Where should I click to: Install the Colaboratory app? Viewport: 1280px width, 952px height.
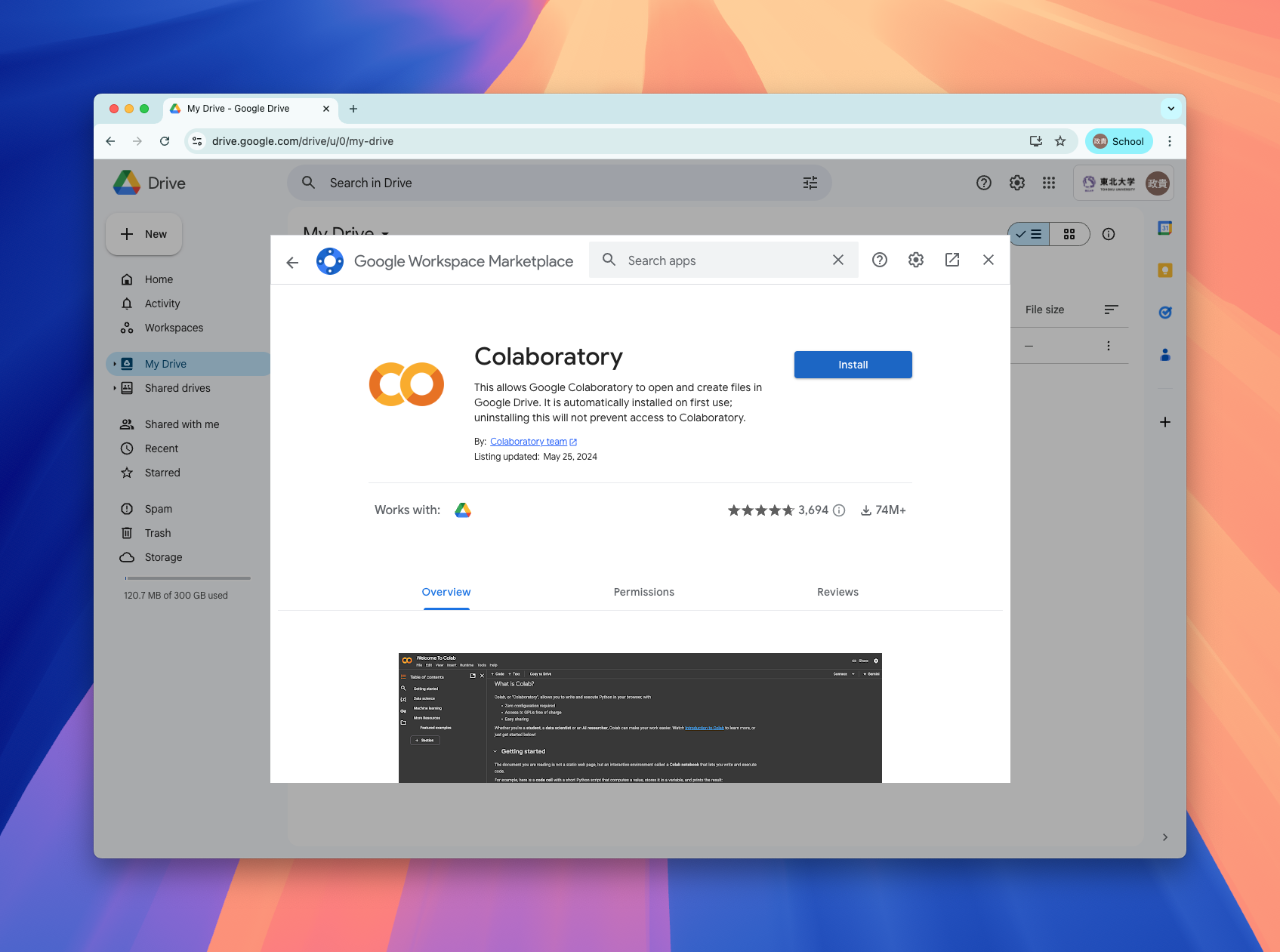coord(853,365)
